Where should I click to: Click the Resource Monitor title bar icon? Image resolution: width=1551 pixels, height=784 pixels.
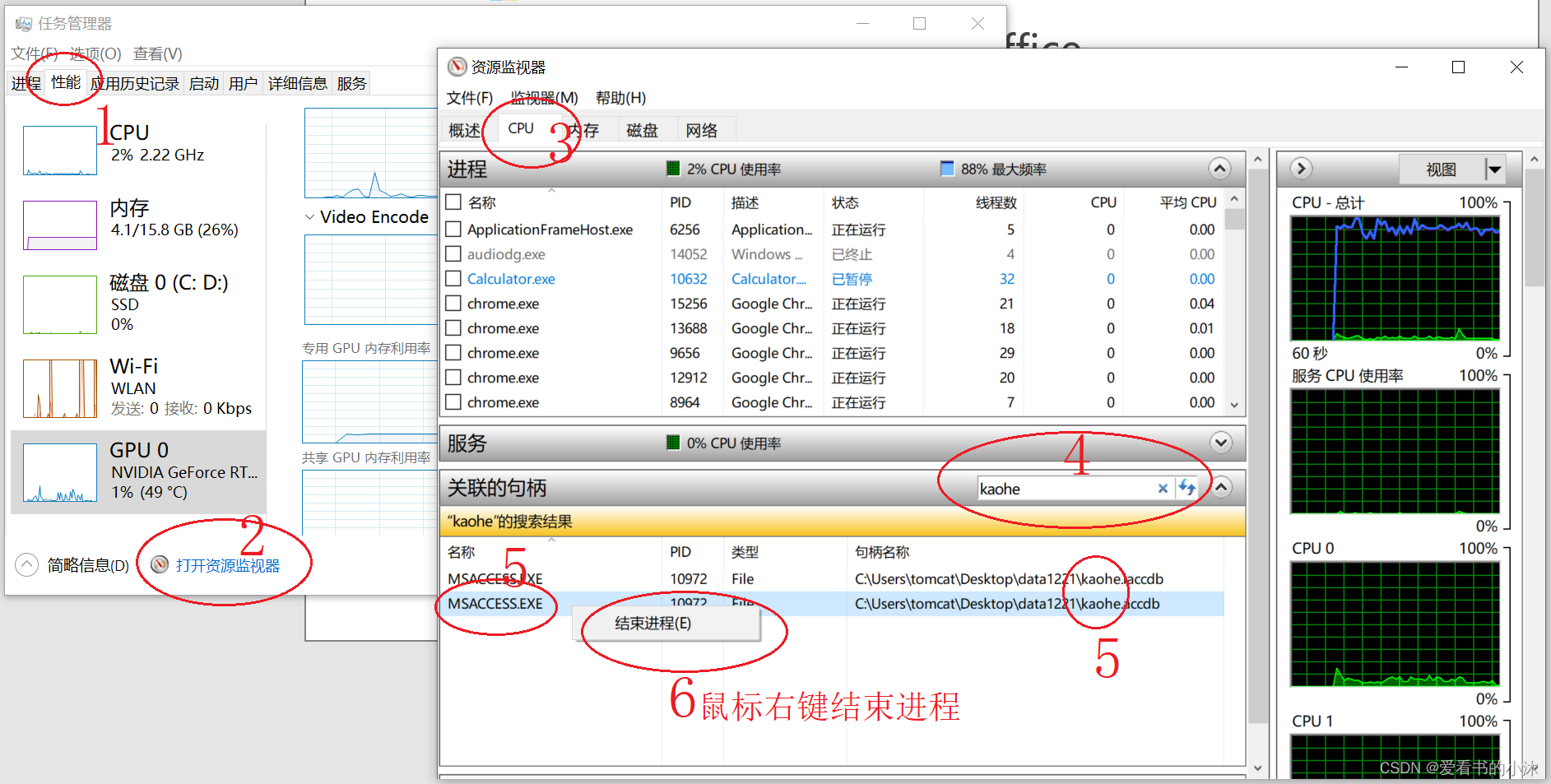click(x=457, y=67)
